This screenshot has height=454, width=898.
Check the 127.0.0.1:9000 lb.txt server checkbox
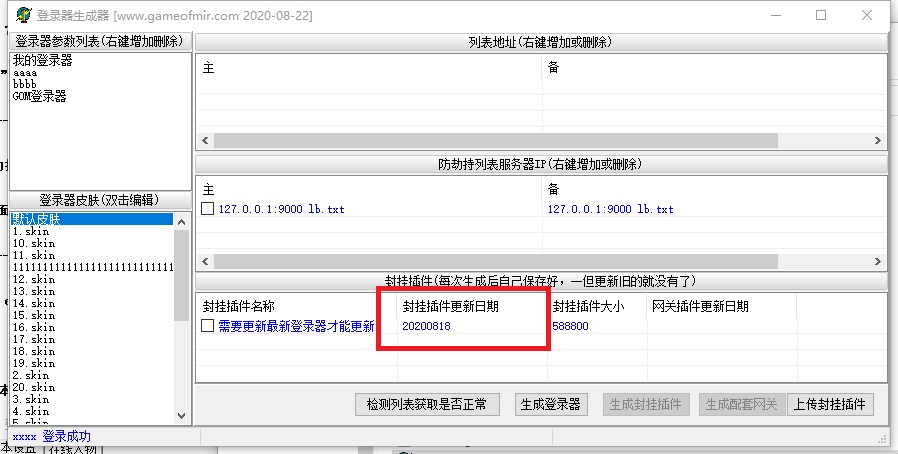pos(208,210)
